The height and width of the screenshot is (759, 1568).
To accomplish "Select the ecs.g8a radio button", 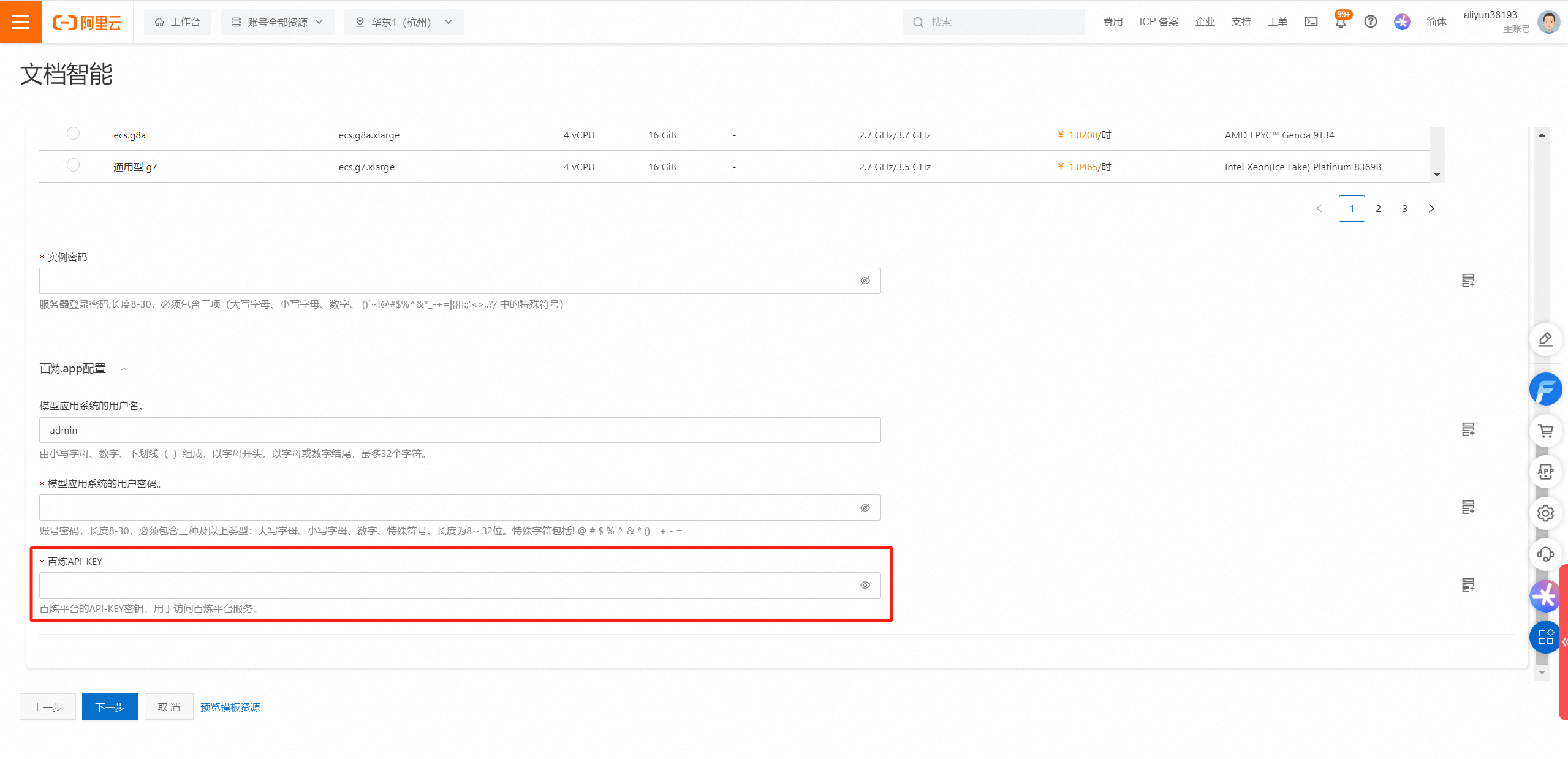I will [73, 134].
